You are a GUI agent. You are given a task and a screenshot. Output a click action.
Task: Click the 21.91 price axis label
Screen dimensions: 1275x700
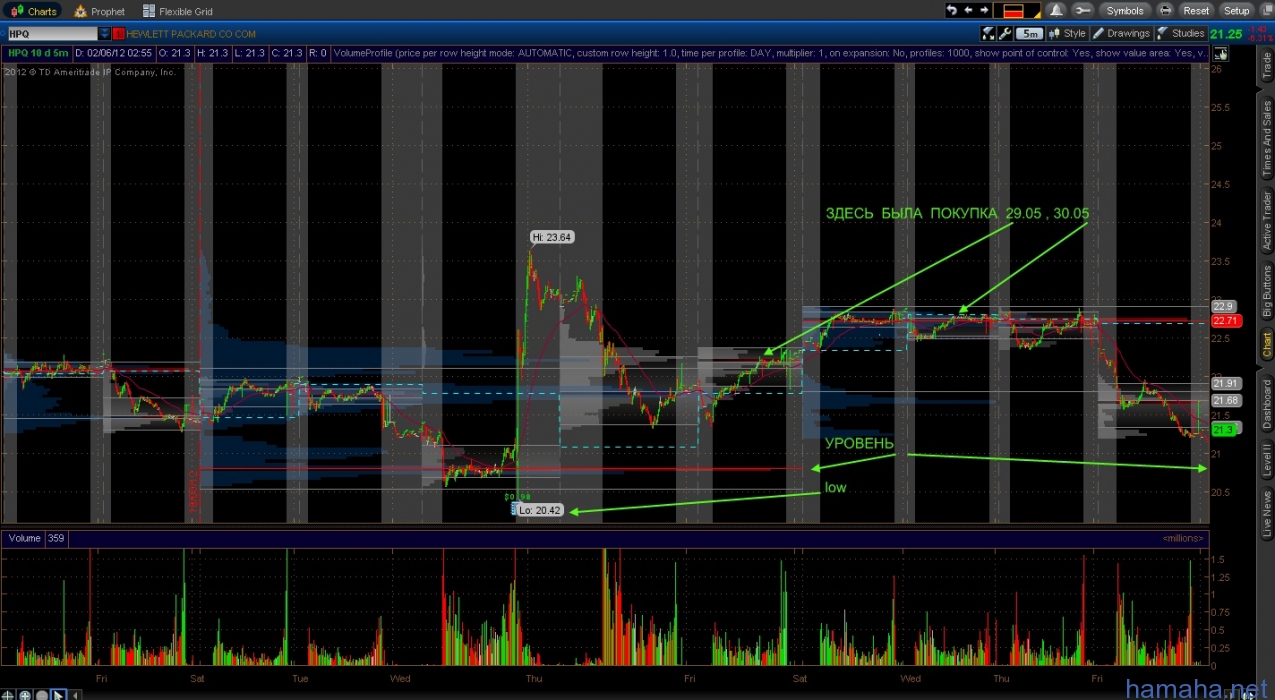pyautogui.click(x=1225, y=383)
